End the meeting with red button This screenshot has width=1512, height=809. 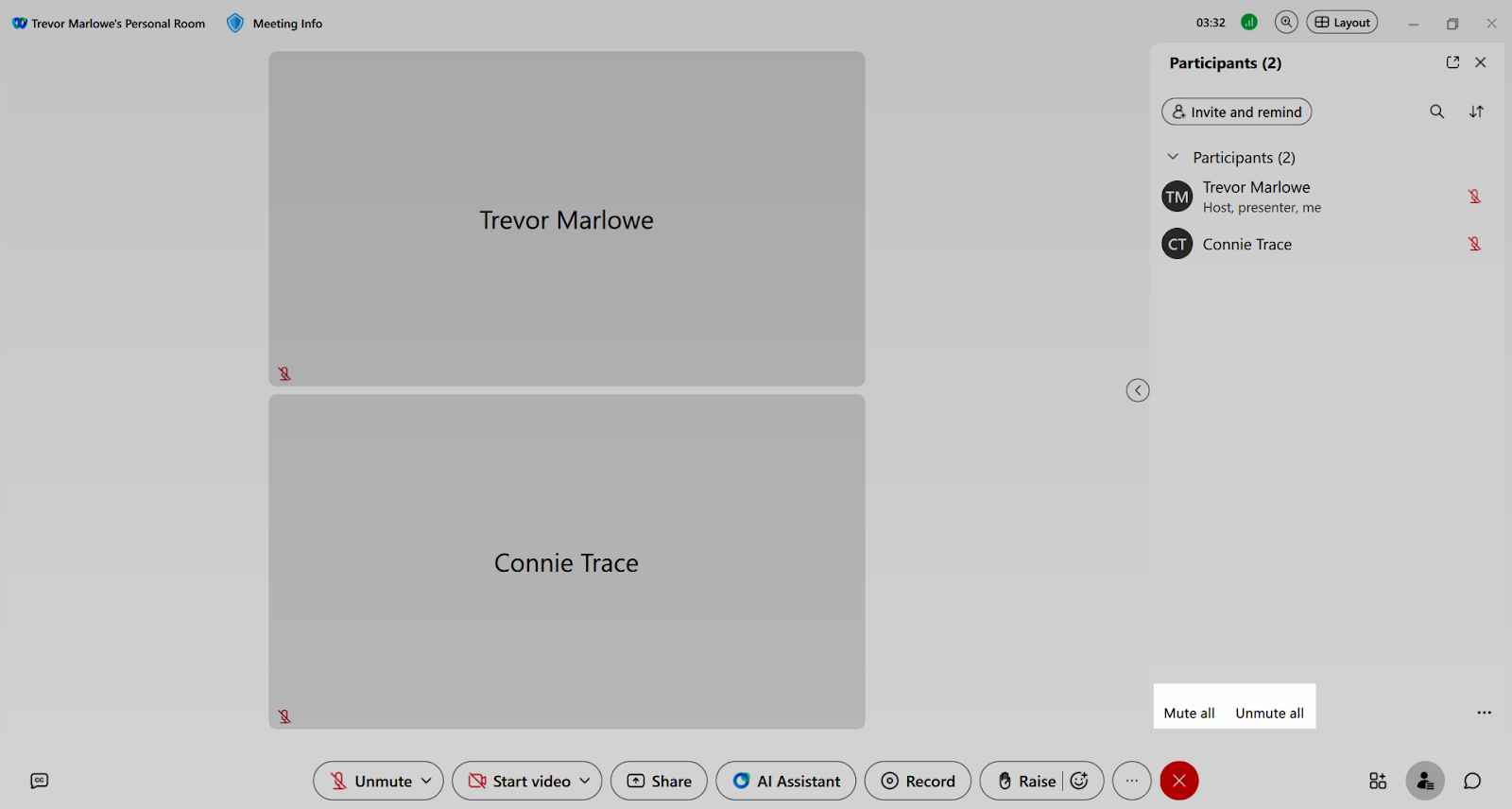1179,781
